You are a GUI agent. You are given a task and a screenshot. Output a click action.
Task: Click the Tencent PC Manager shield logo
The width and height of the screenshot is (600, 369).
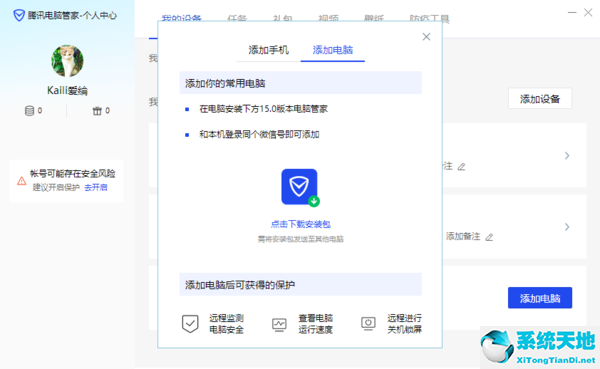[19, 15]
